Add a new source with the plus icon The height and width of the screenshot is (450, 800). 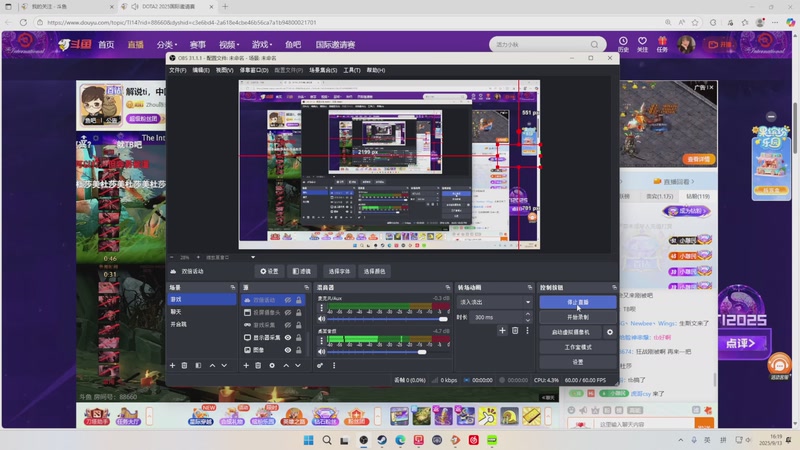click(x=246, y=365)
